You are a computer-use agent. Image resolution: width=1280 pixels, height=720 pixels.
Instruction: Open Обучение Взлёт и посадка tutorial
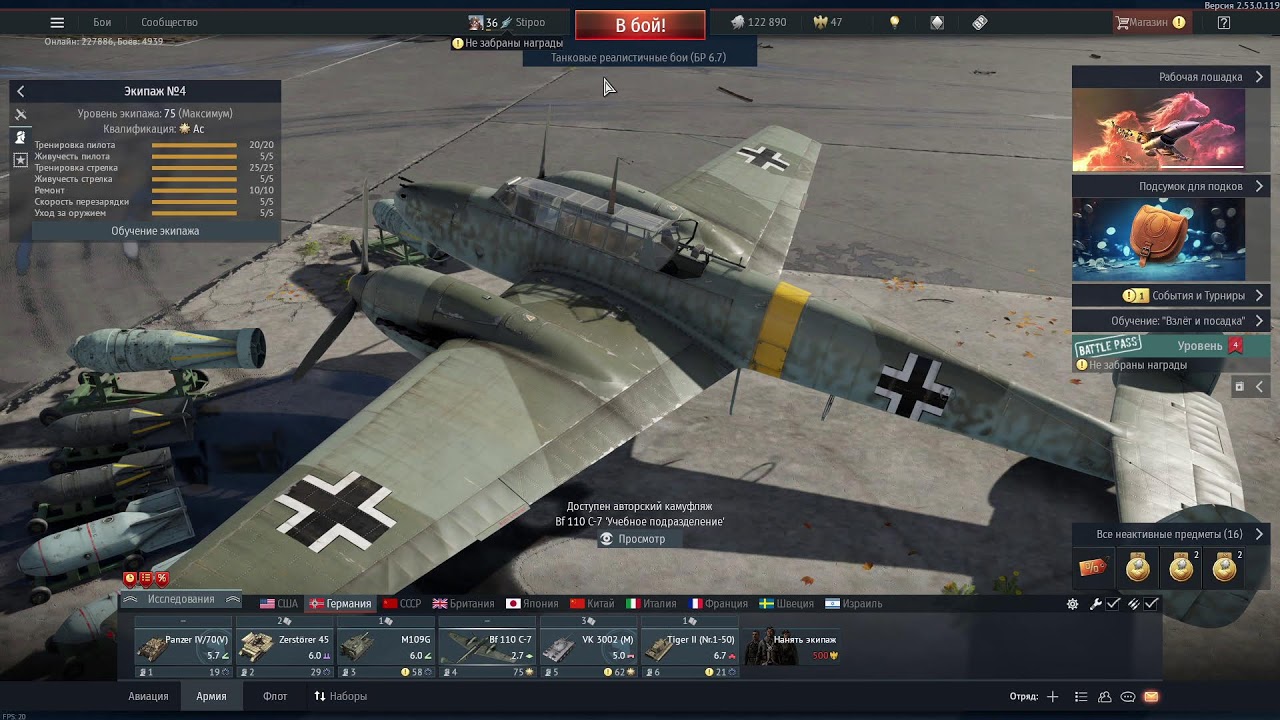(1171, 321)
